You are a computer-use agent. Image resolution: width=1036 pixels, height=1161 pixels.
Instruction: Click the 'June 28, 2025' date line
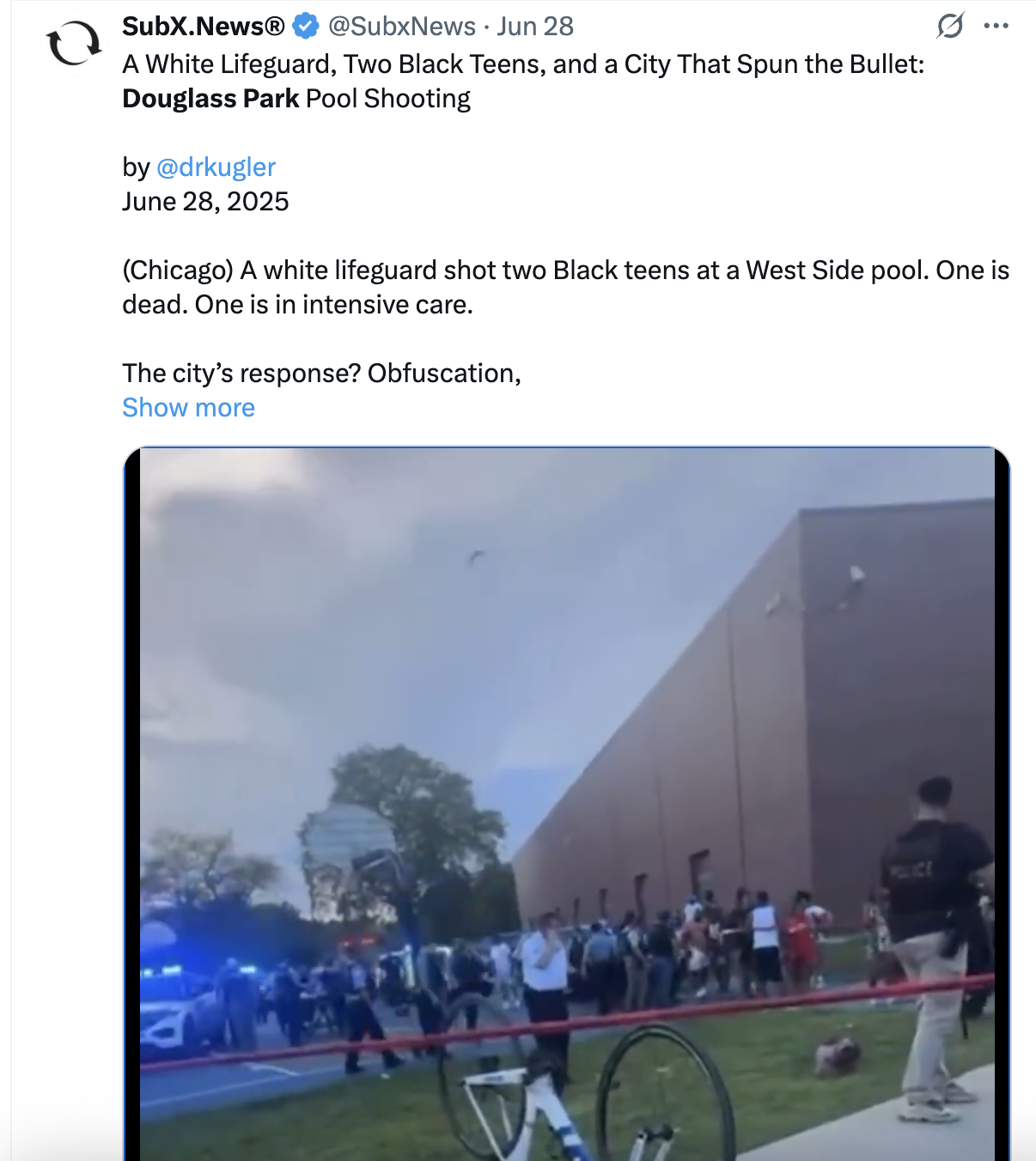coord(205,202)
